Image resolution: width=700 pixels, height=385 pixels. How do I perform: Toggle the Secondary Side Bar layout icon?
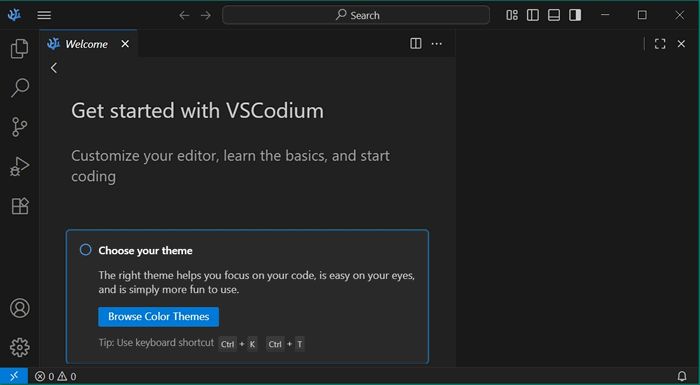tap(575, 15)
